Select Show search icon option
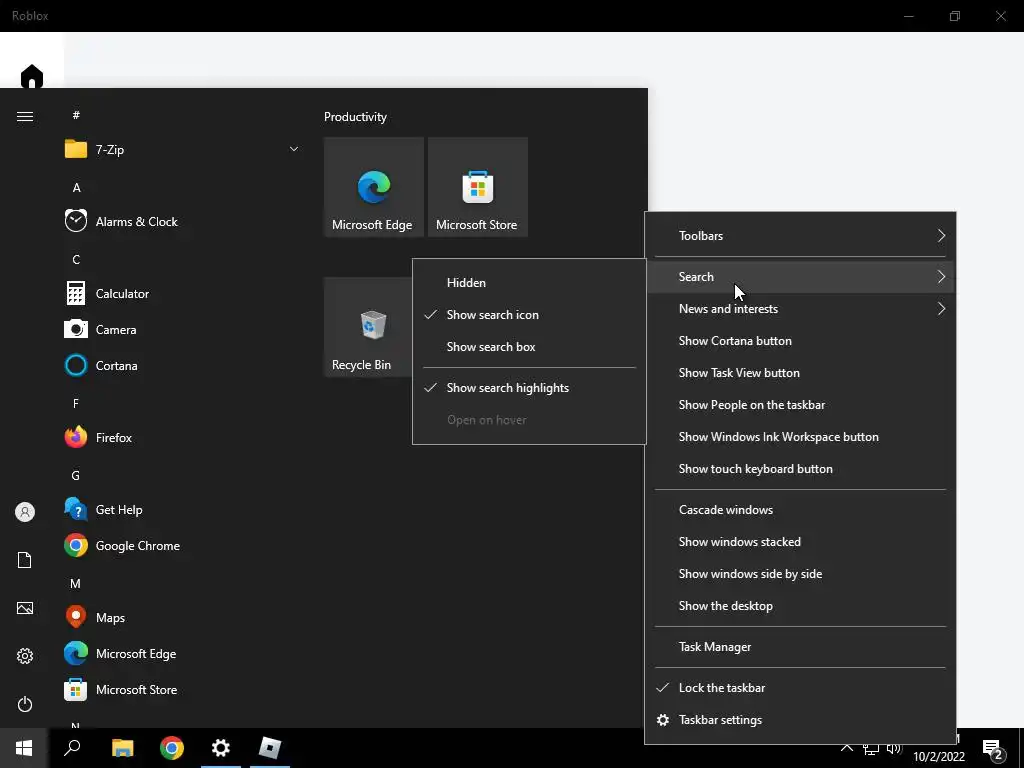Image resolution: width=1024 pixels, height=768 pixels. pyautogui.click(x=529, y=315)
